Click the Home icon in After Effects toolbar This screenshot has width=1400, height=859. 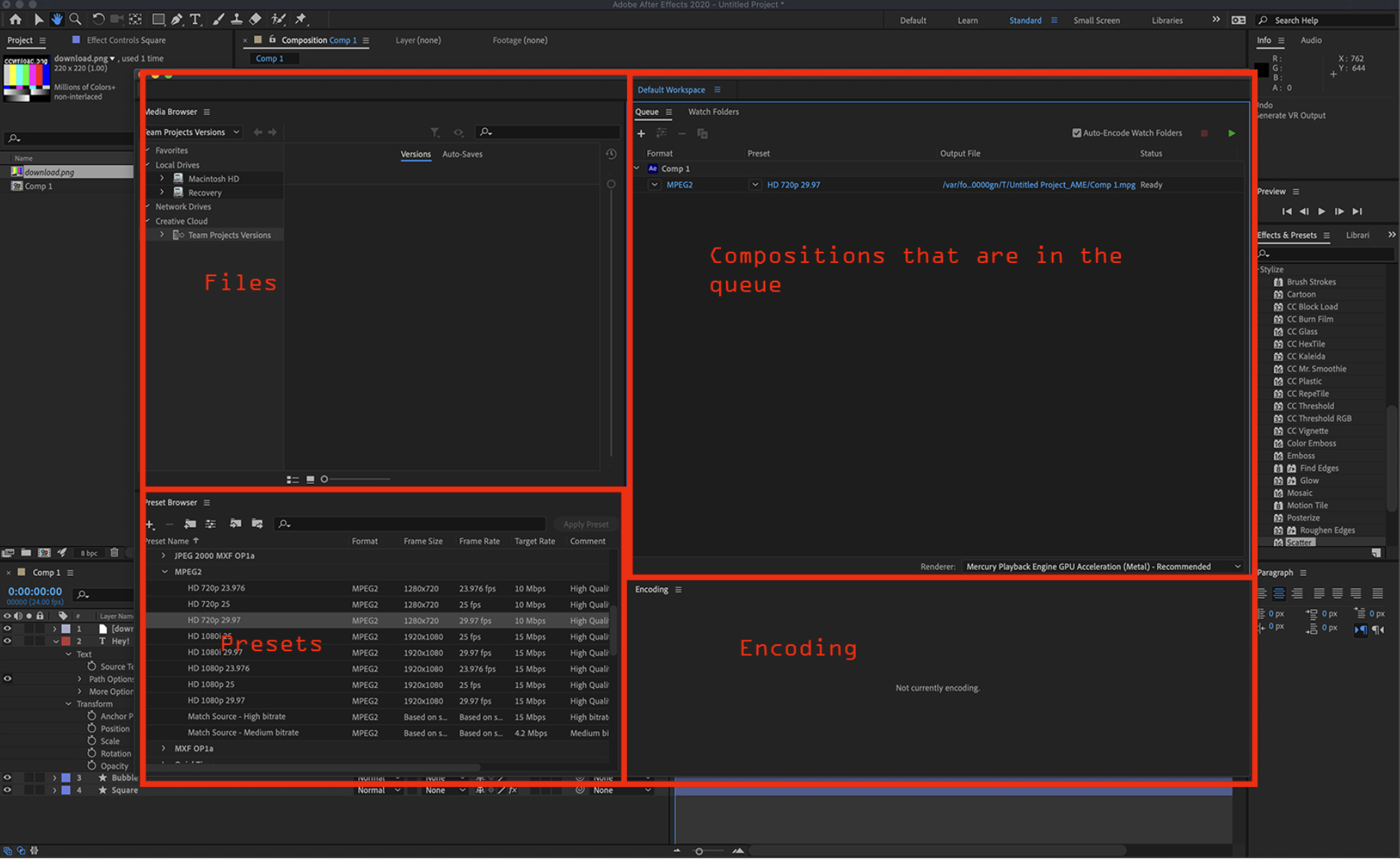point(15,19)
